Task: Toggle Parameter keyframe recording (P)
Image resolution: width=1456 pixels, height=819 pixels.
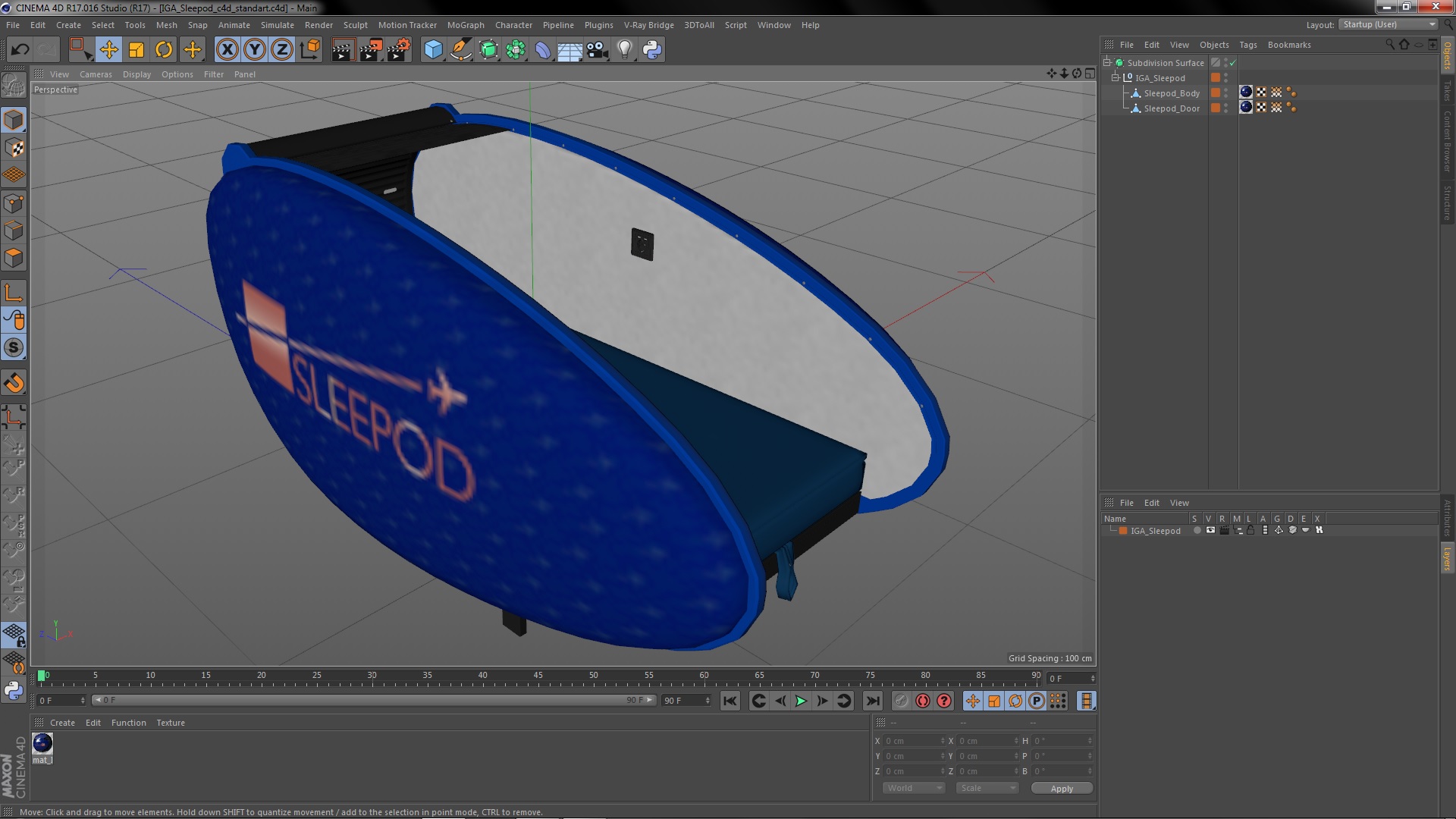Action: 1037,701
